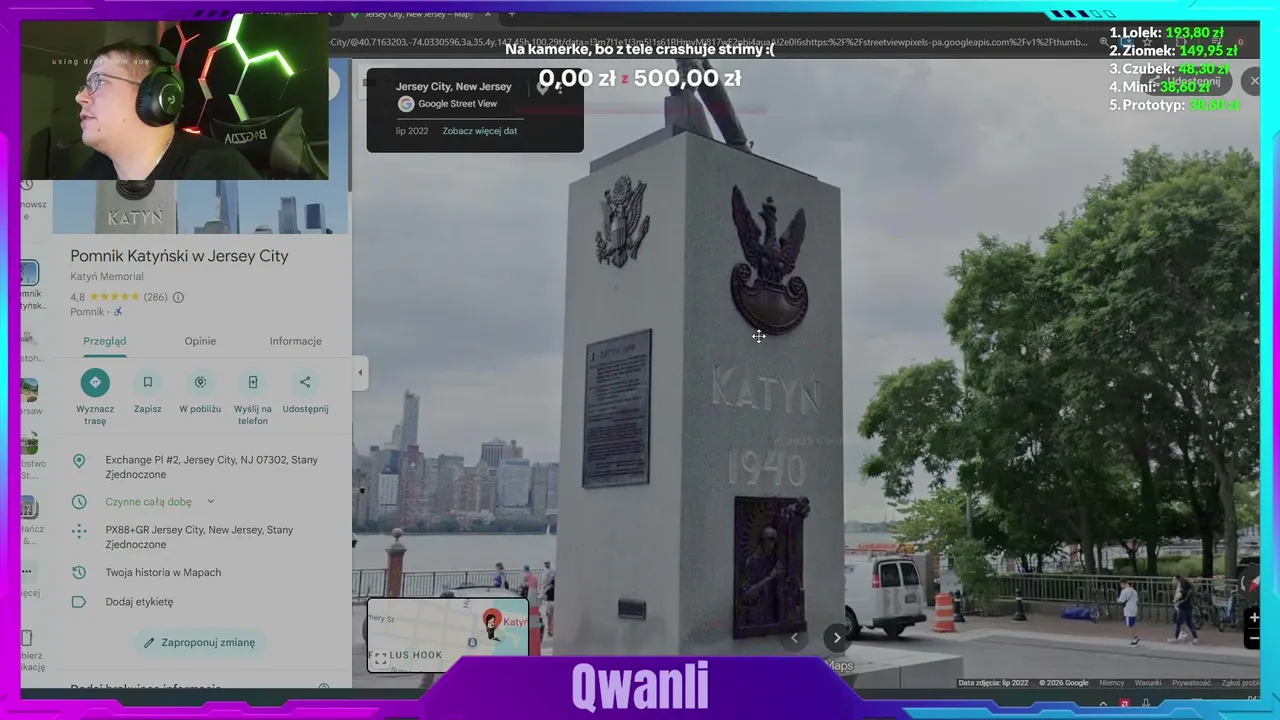The height and width of the screenshot is (720, 1280).
Task: Click Dodaj etykietę to add a label
Action: pos(139,602)
